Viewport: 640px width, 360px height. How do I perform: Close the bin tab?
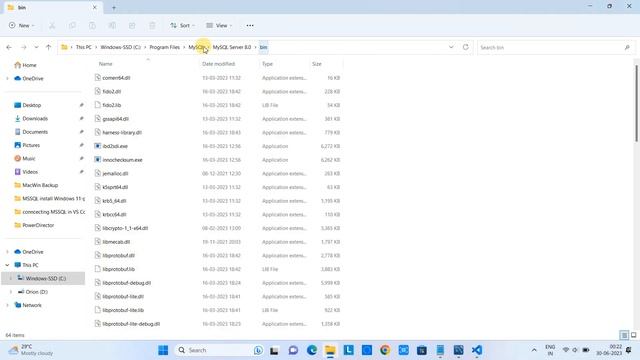[x=95, y=7]
